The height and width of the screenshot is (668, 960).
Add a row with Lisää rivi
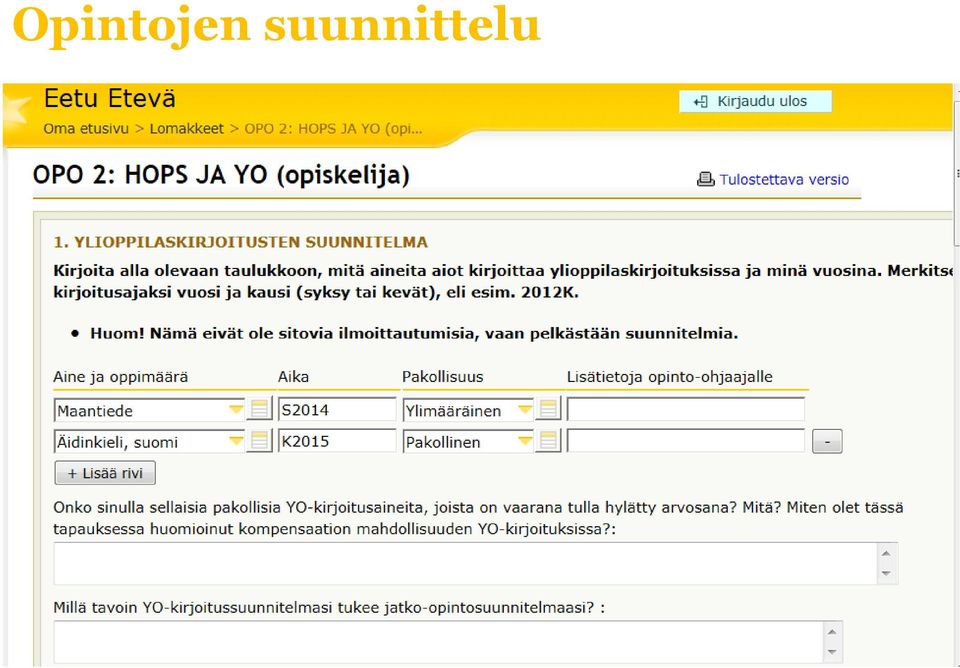coord(105,473)
